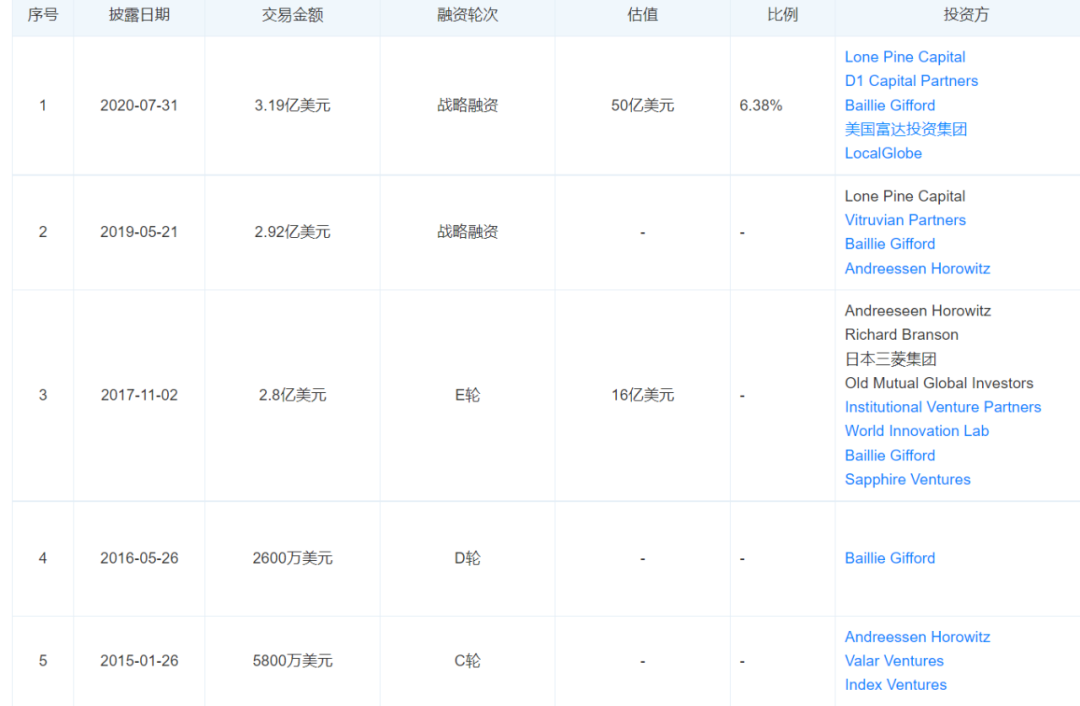Click 战略融资 in the 2019-05-21 row
The width and height of the screenshot is (1080, 706).
(468, 232)
